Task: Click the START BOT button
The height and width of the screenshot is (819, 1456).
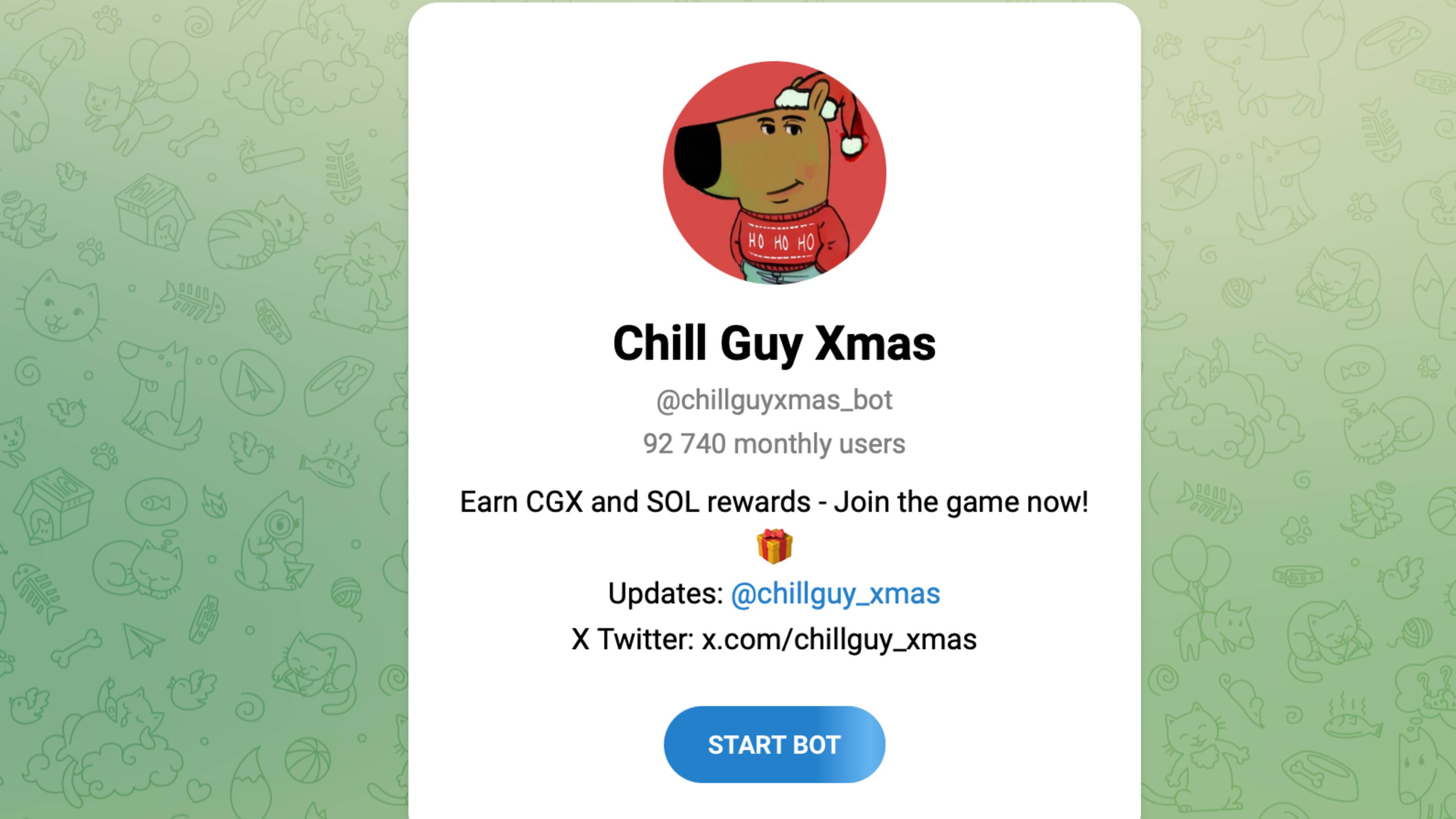Action: pos(774,744)
